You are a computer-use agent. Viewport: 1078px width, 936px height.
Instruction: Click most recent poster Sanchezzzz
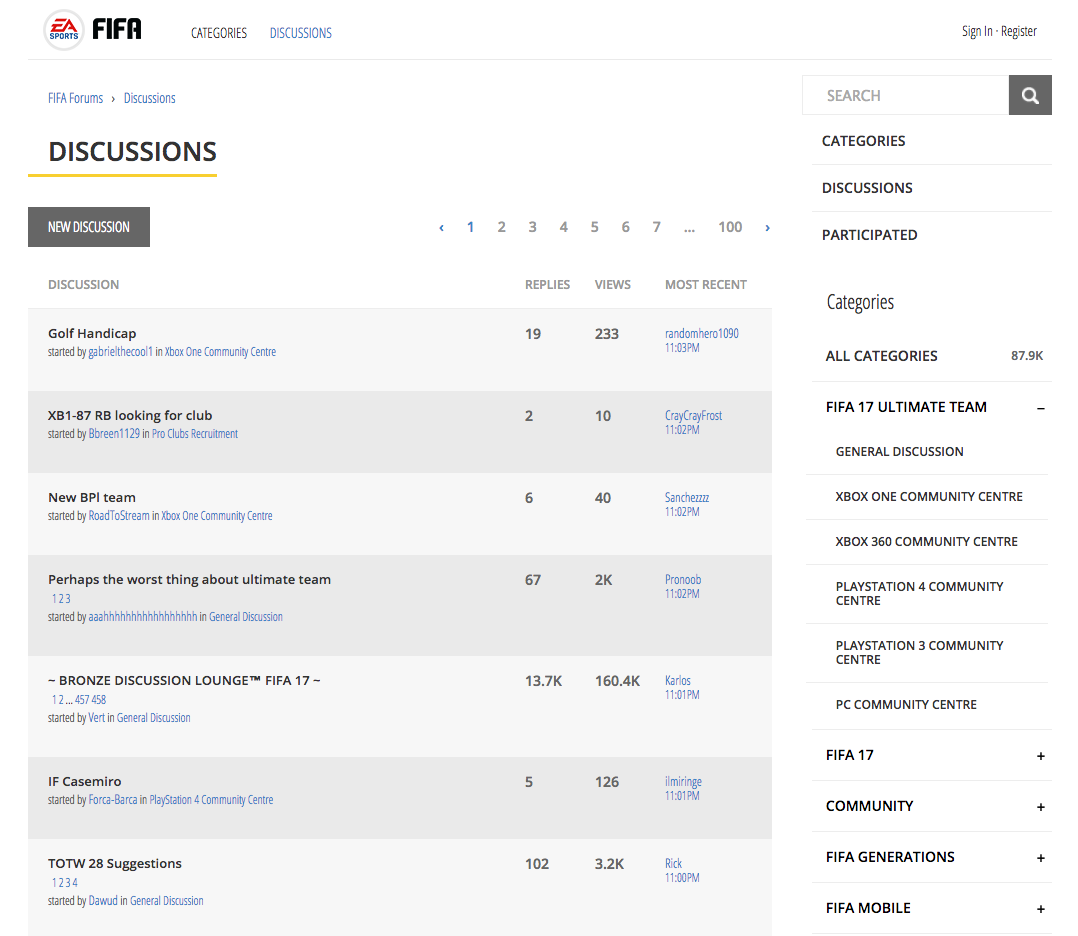tap(687, 497)
